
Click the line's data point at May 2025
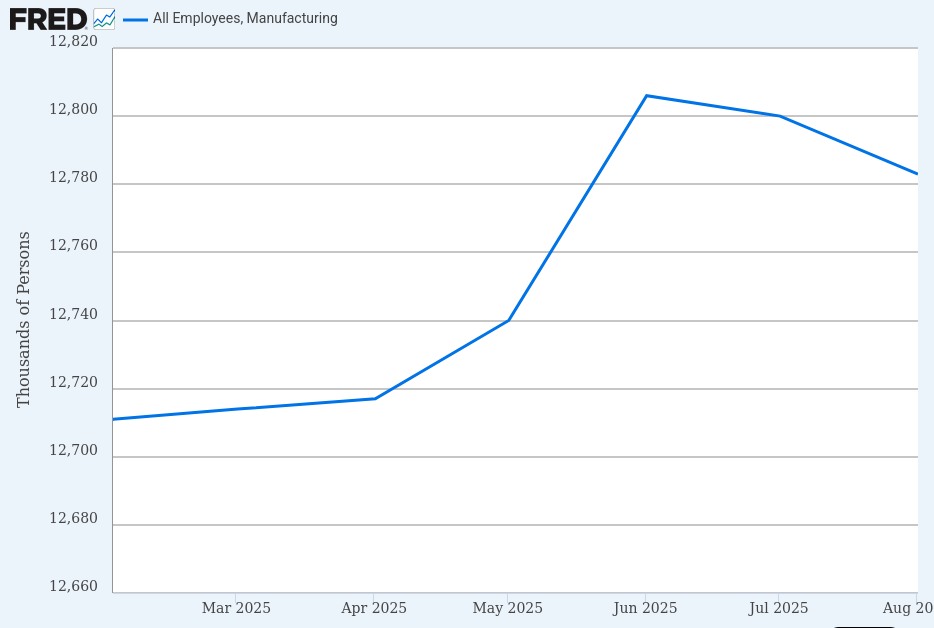click(x=508, y=321)
